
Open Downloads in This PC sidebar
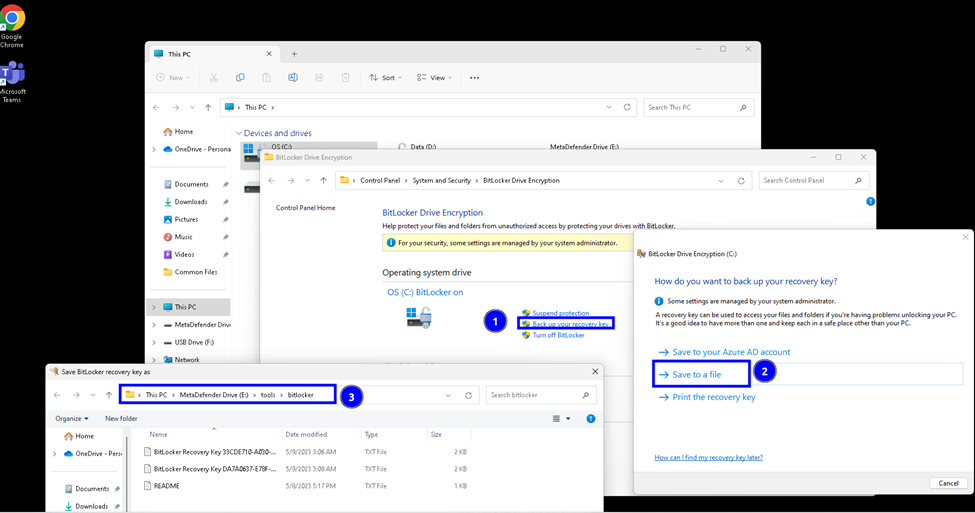point(185,201)
